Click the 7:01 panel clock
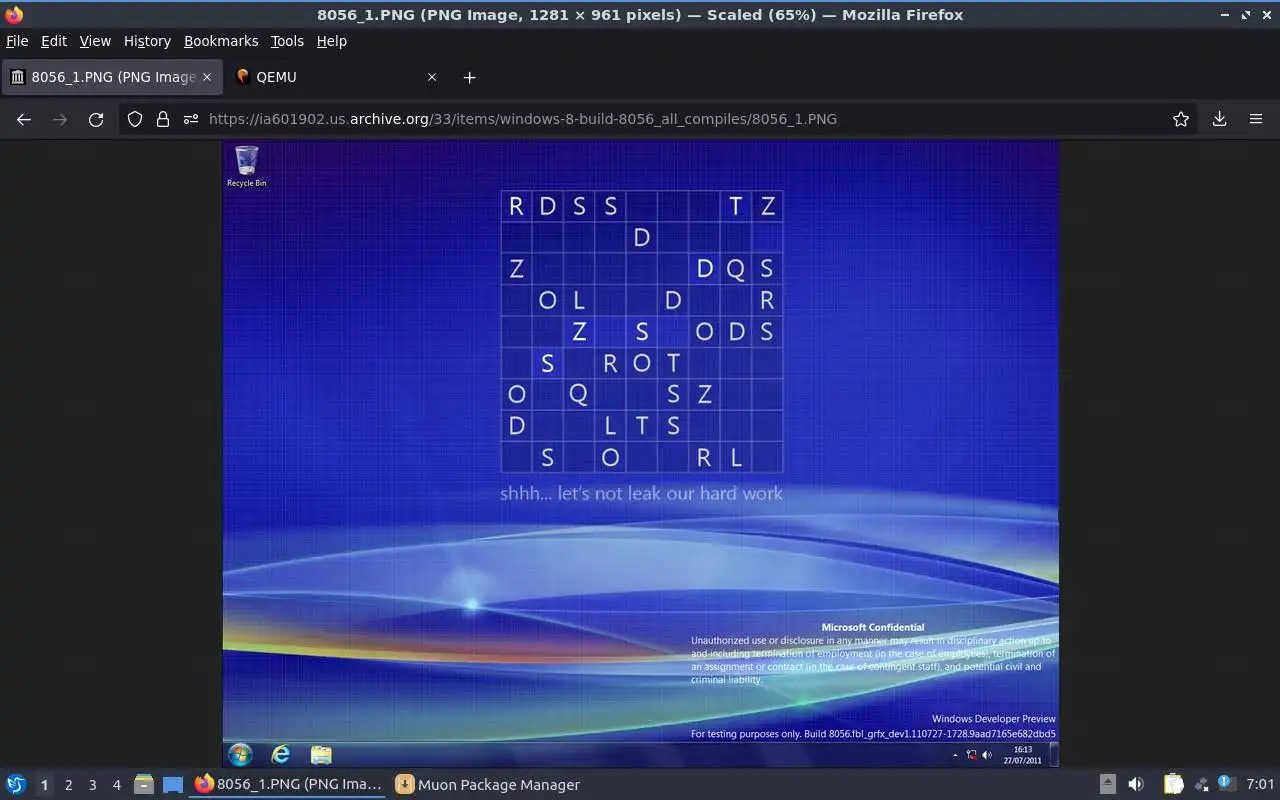1280x800 pixels. click(1260, 785)
